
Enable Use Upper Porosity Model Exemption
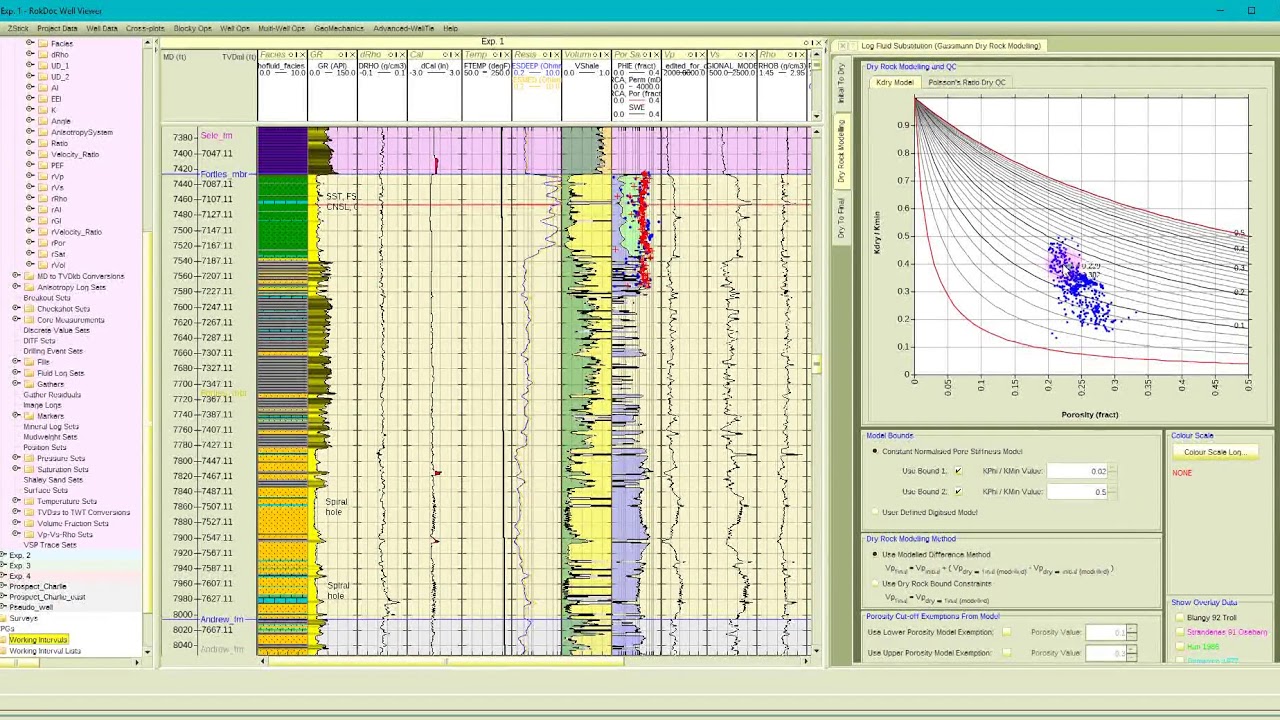coord(1006,653)
